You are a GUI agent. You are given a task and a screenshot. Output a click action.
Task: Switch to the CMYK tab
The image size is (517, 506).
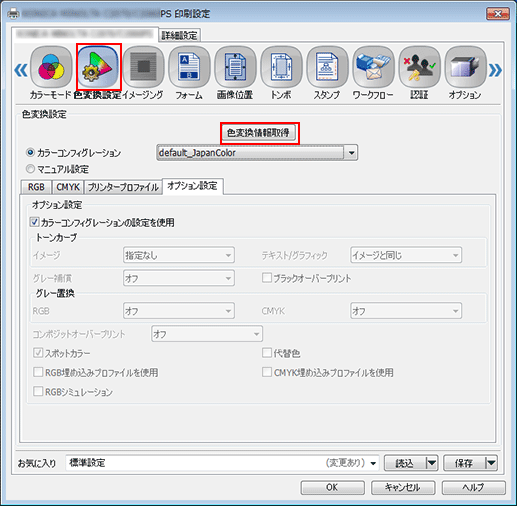[x=68, y=187]
